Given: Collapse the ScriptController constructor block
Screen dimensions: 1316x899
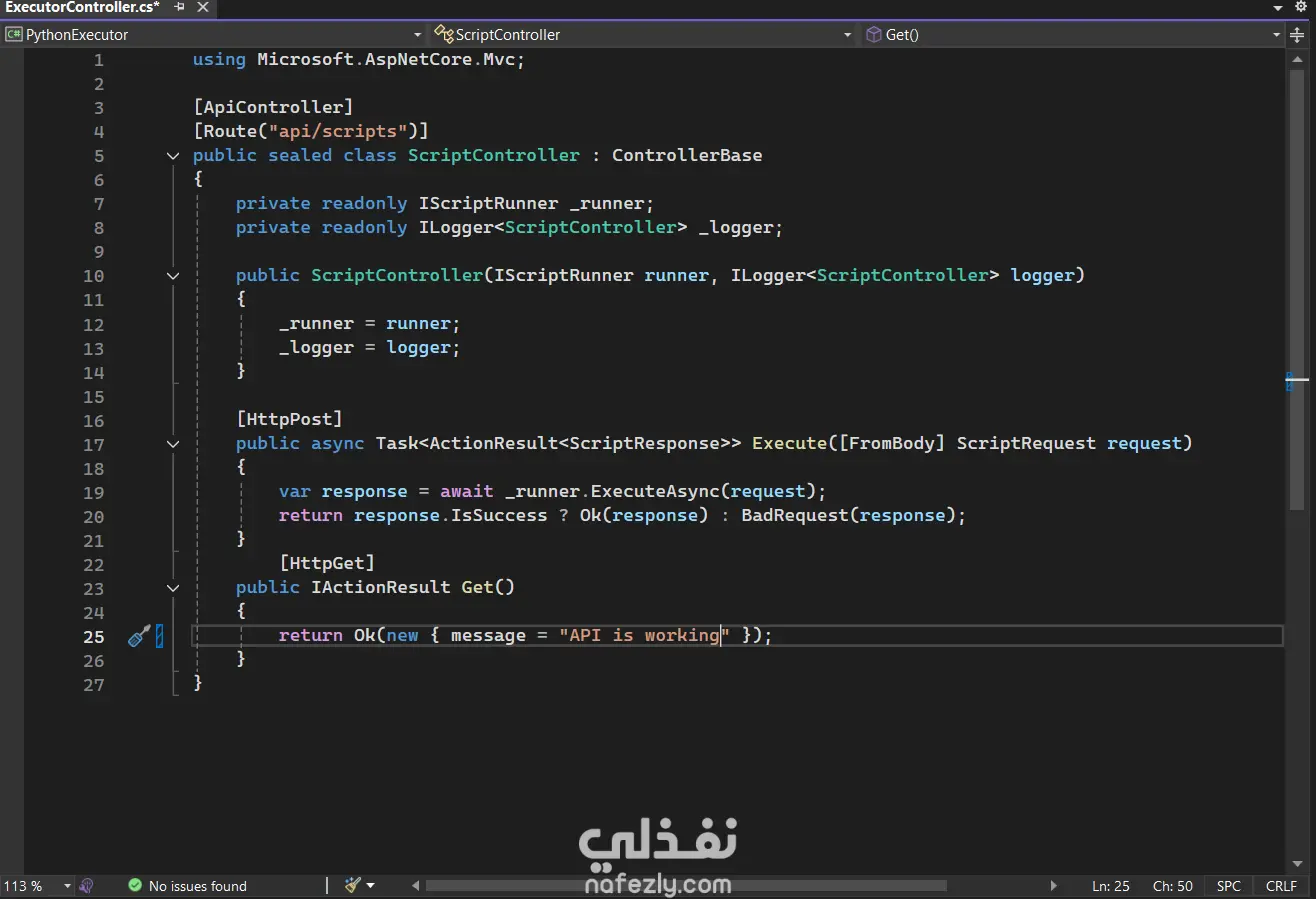Looking at the screenshot, I should (173, 276).
